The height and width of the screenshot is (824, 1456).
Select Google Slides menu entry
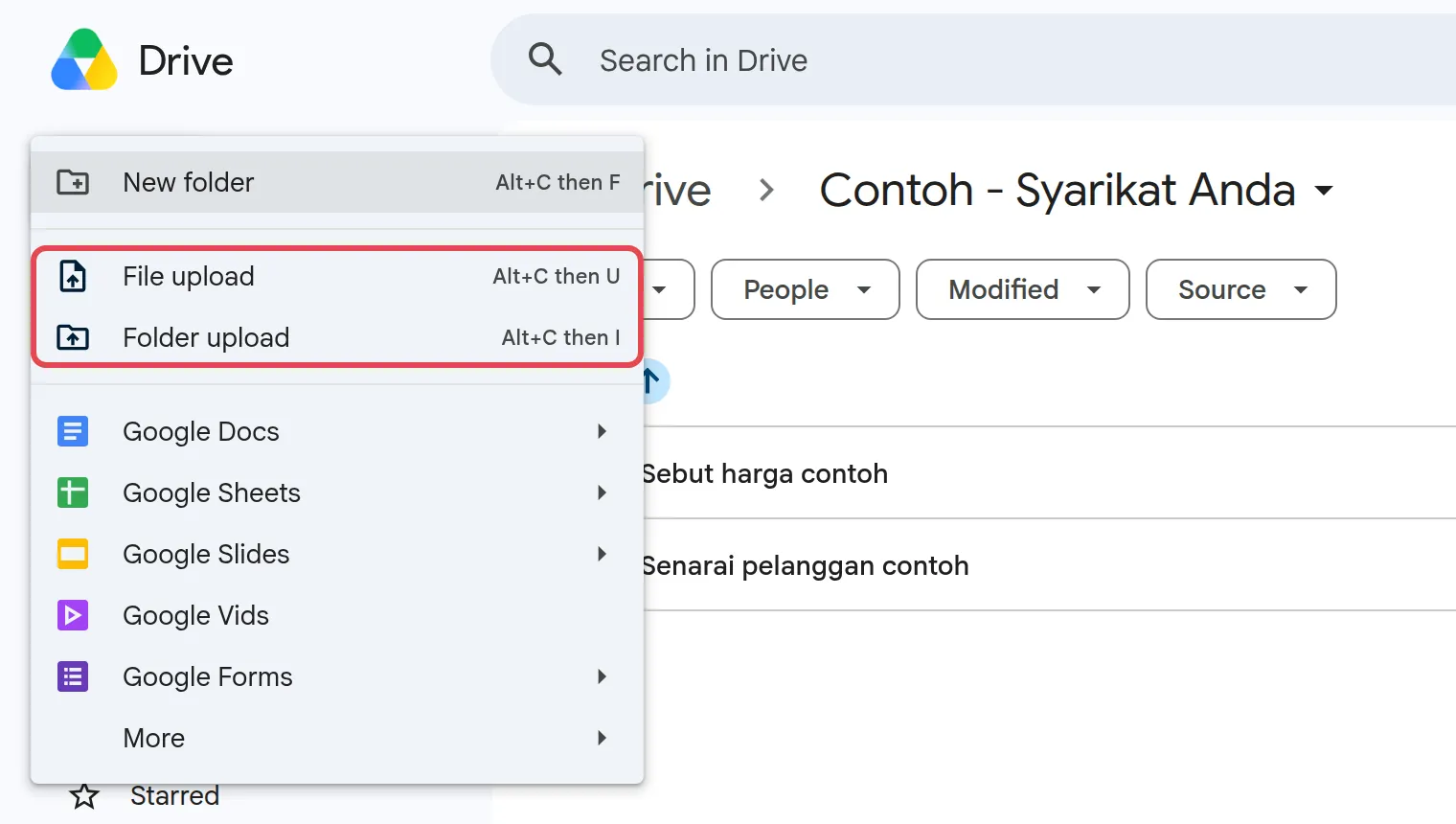tap(337, 554)
